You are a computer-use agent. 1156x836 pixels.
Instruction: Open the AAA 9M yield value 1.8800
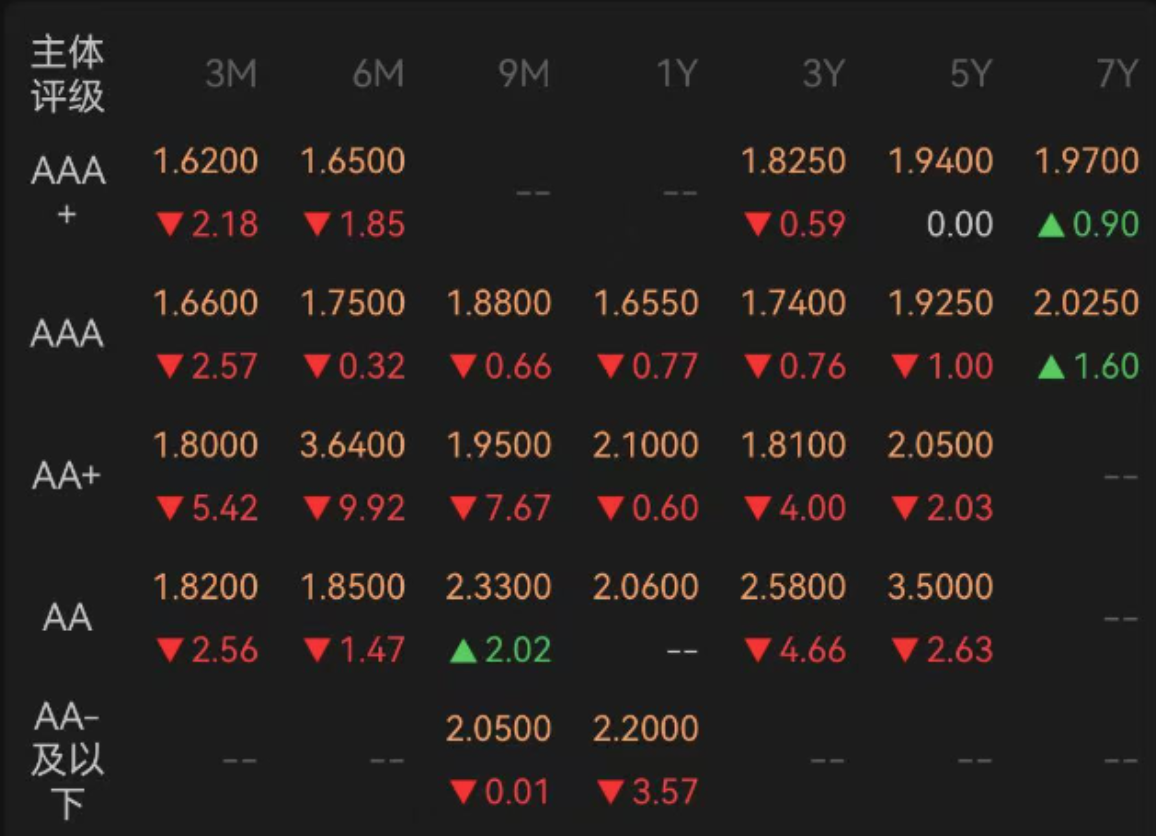pyautogui.click(x=499, y=303)
